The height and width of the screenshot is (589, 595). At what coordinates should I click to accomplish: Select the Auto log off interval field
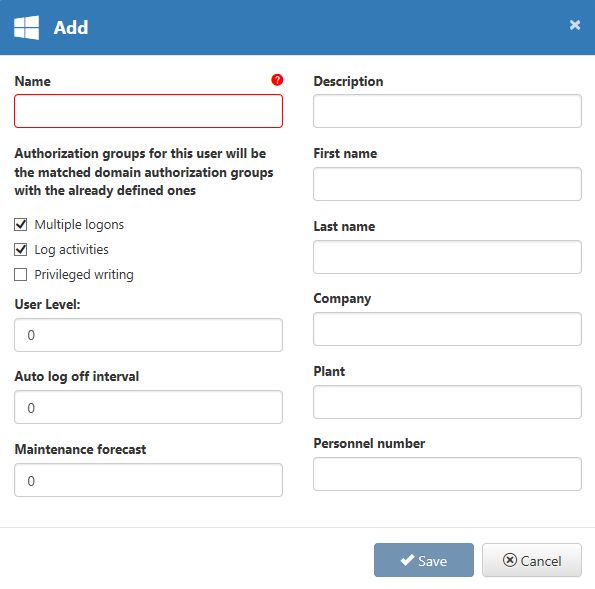tap(148, 407)
